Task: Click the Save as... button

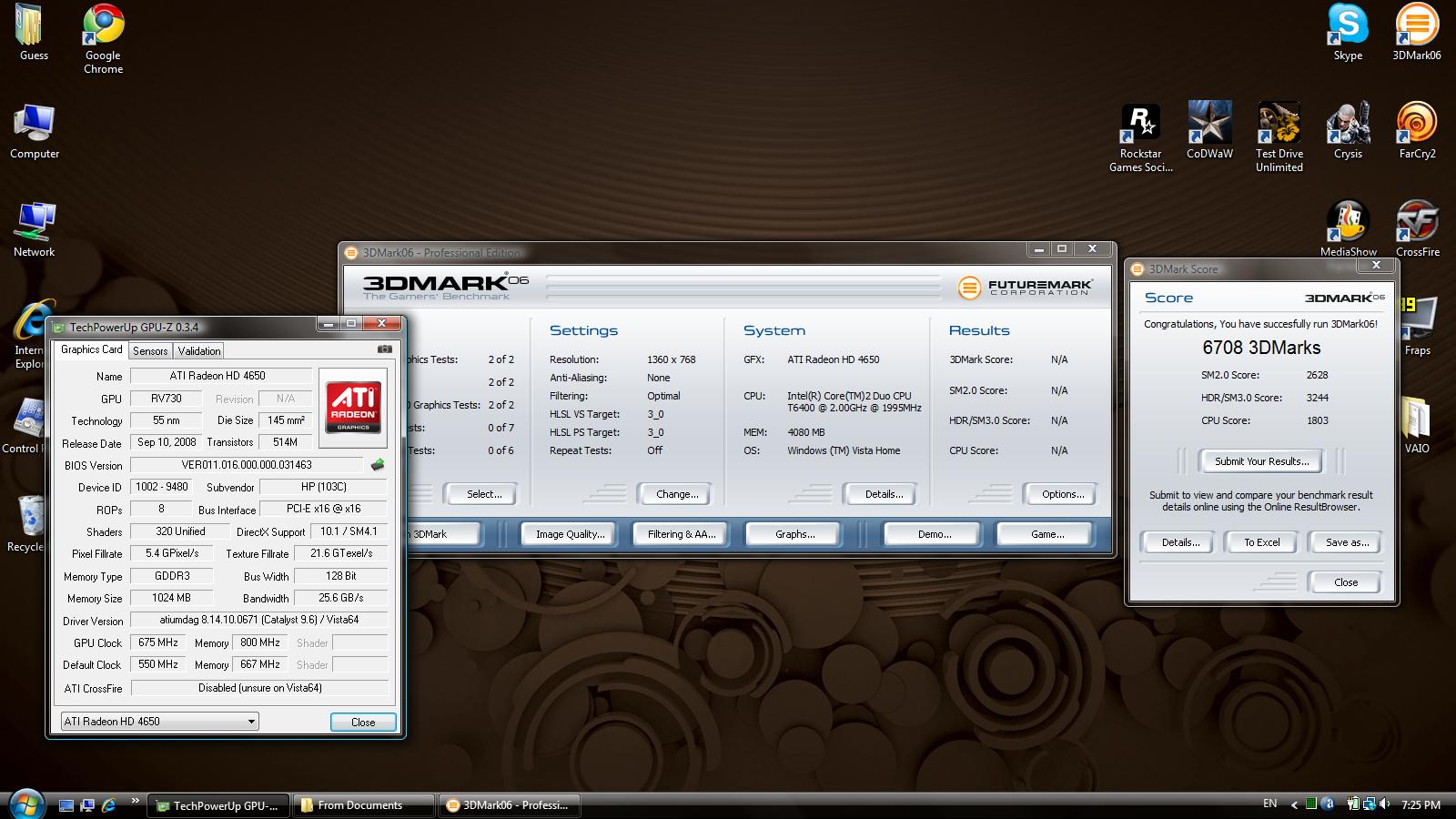Action: pyautogui.click(x=1347, y=542)
